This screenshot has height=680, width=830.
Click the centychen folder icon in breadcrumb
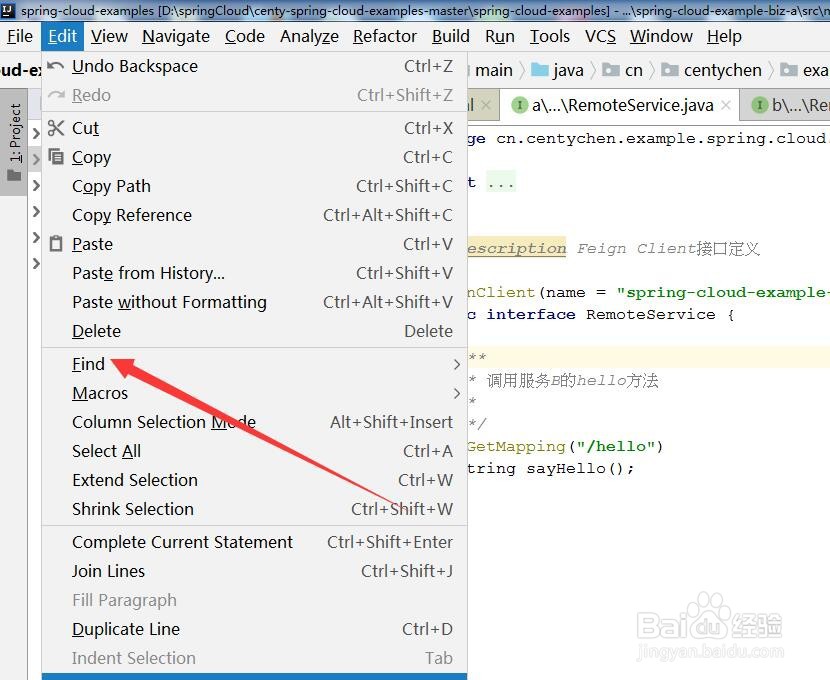[x=670, y=70]
